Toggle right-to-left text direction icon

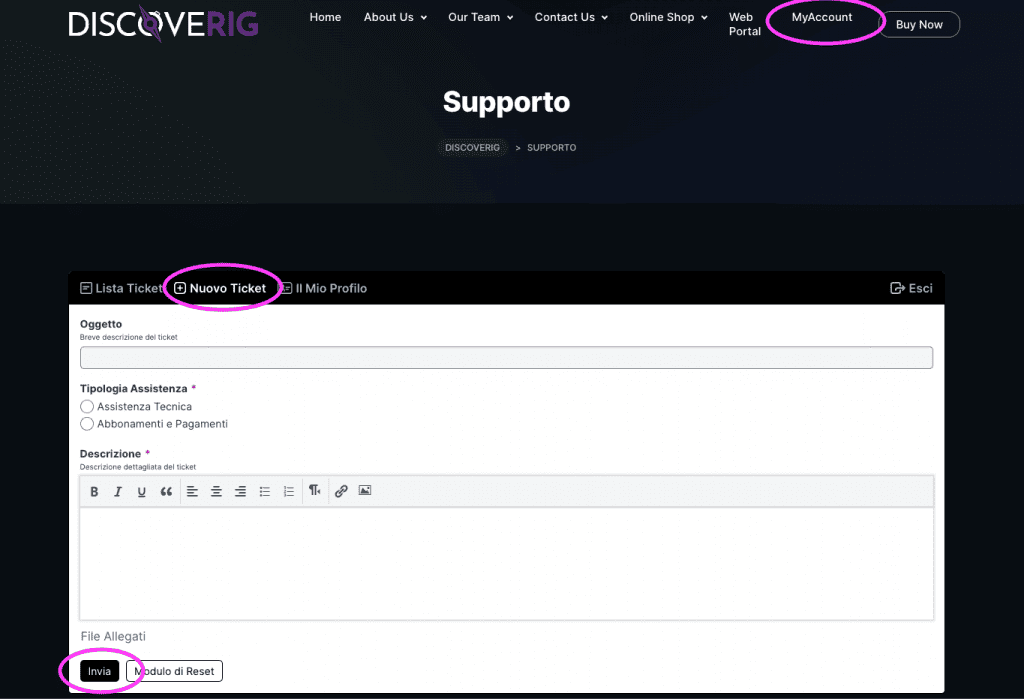coord(315,491)
